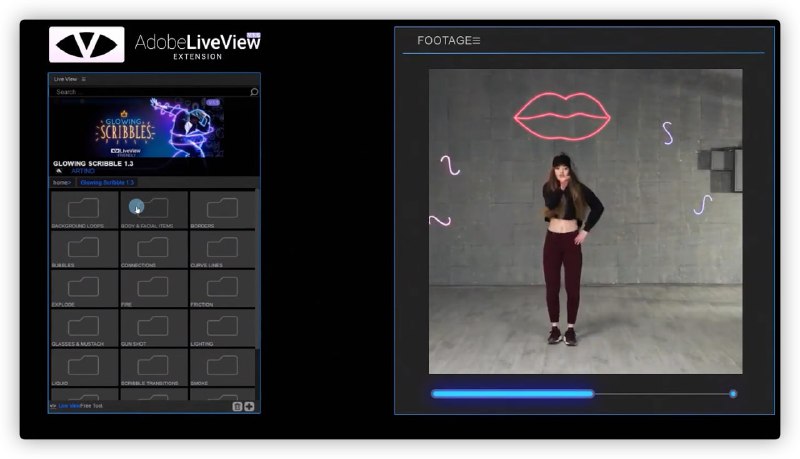
Task: Open the Bubbles folder
Action: pyautogui.click(x=84, y=249)
